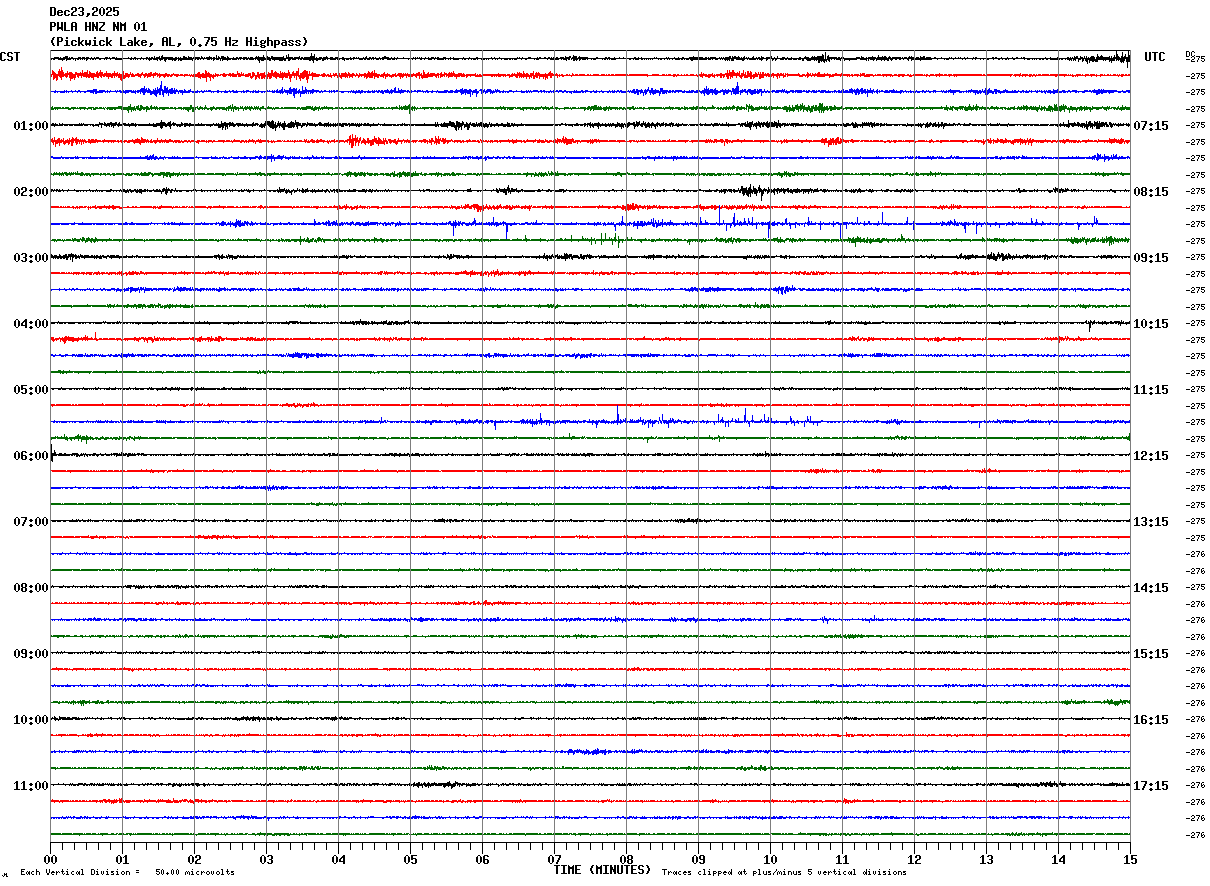Click the date label "Dec23,2025"

click(x=84, y=12)
